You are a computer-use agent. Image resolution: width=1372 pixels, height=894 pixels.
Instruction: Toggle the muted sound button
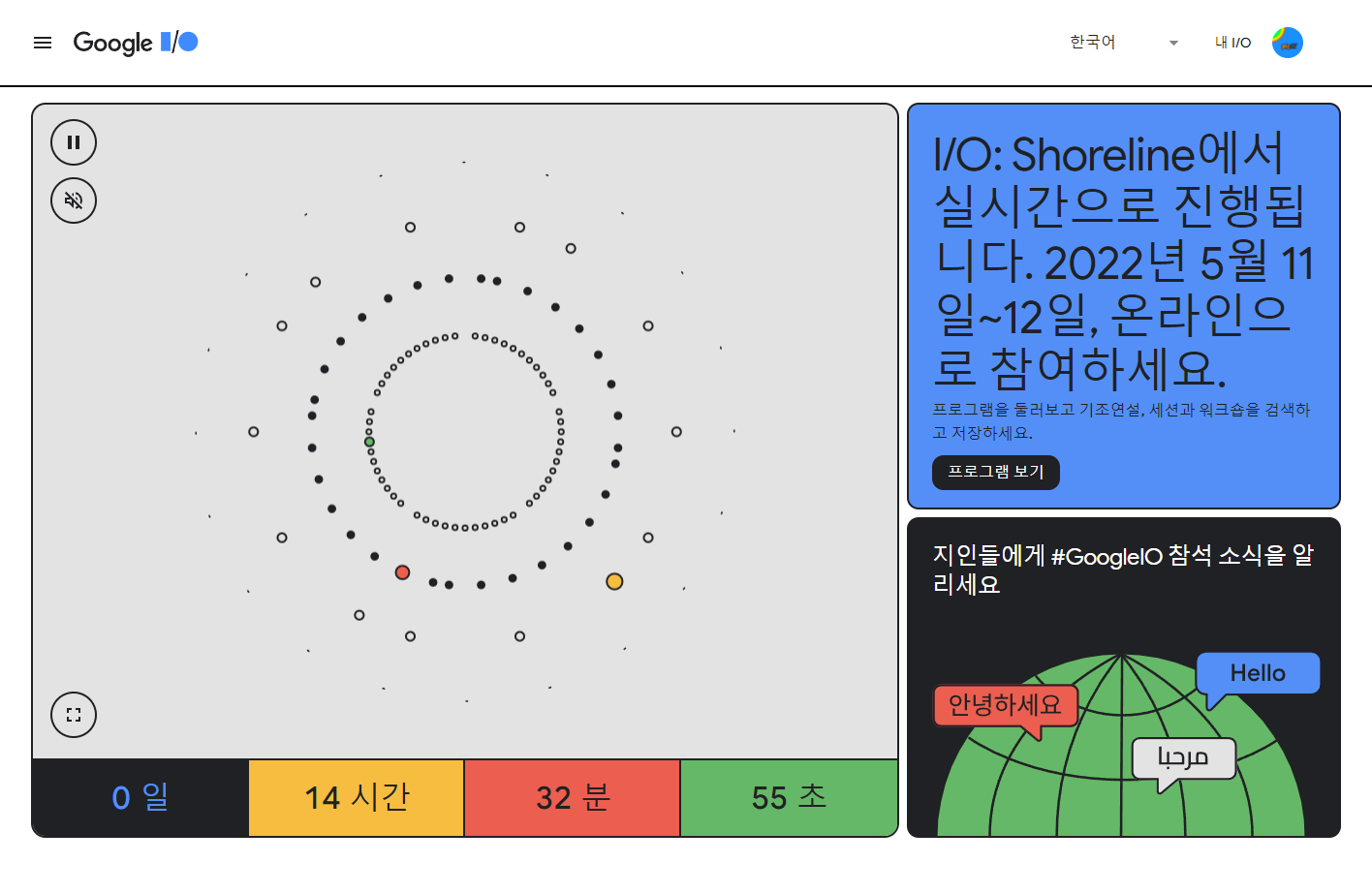[74, 200]
